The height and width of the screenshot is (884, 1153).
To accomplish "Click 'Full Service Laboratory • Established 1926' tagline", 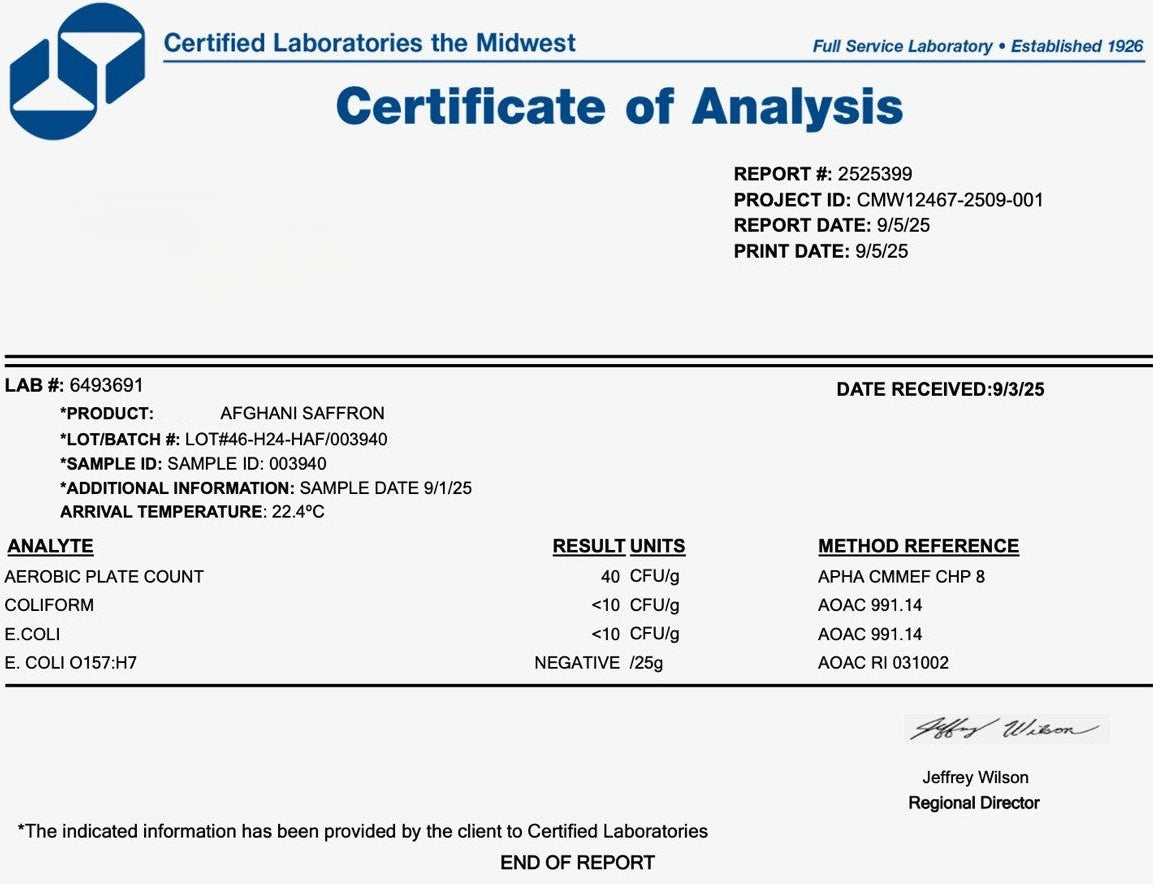I will (977, 46).
